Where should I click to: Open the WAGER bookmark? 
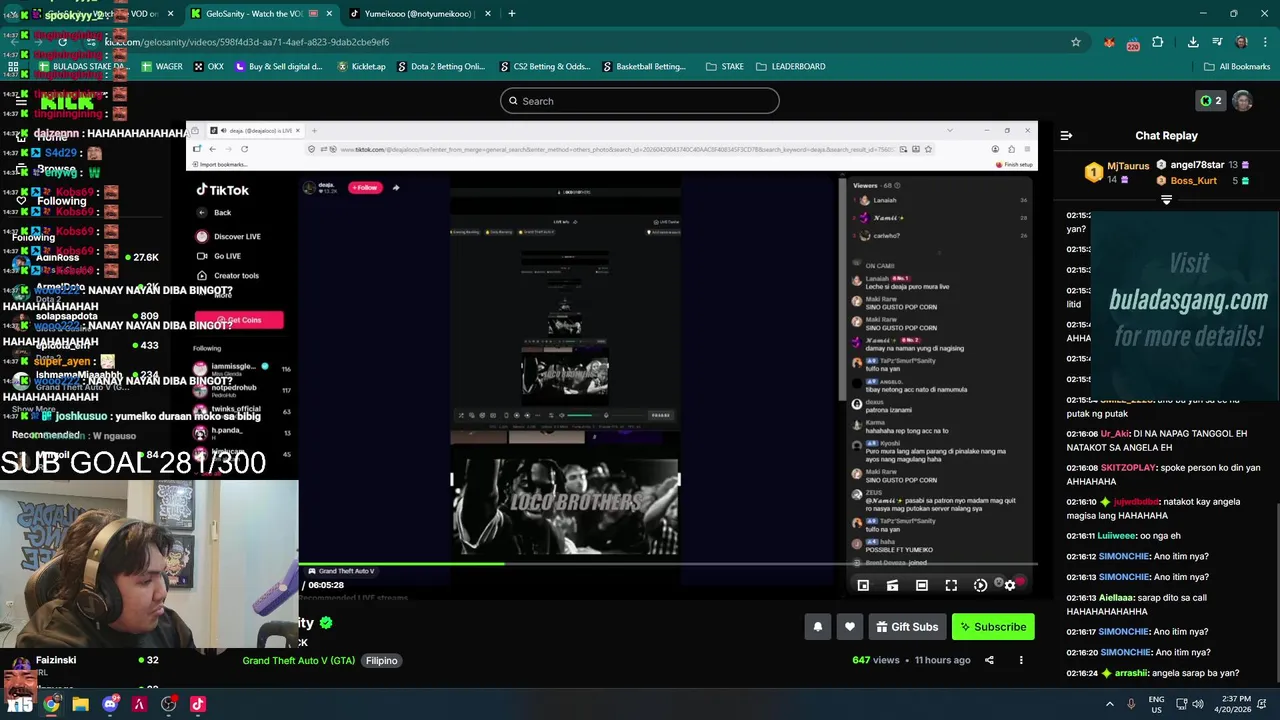(x=162, y=67)
